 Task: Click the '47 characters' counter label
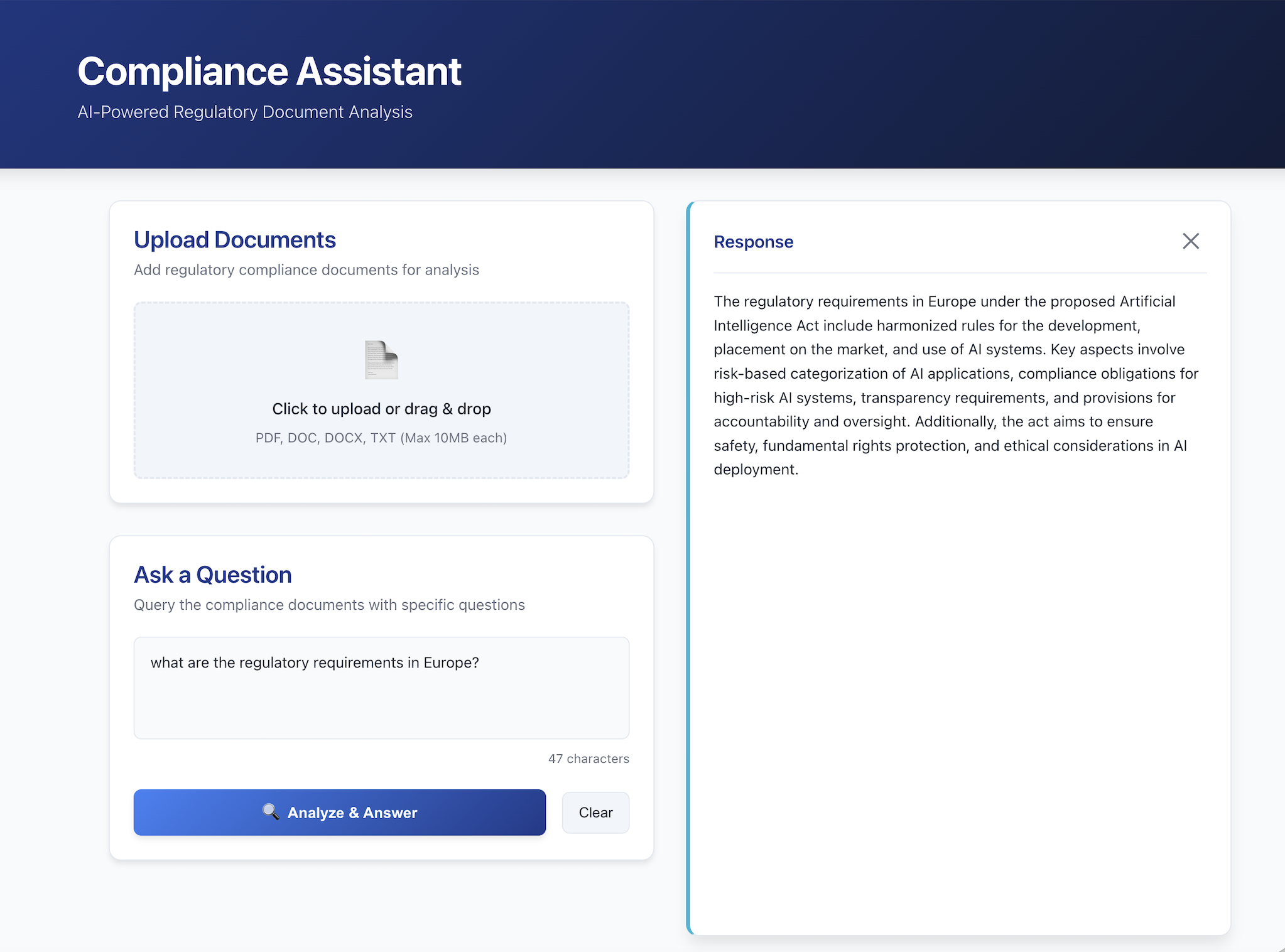[x=588, y=758]
